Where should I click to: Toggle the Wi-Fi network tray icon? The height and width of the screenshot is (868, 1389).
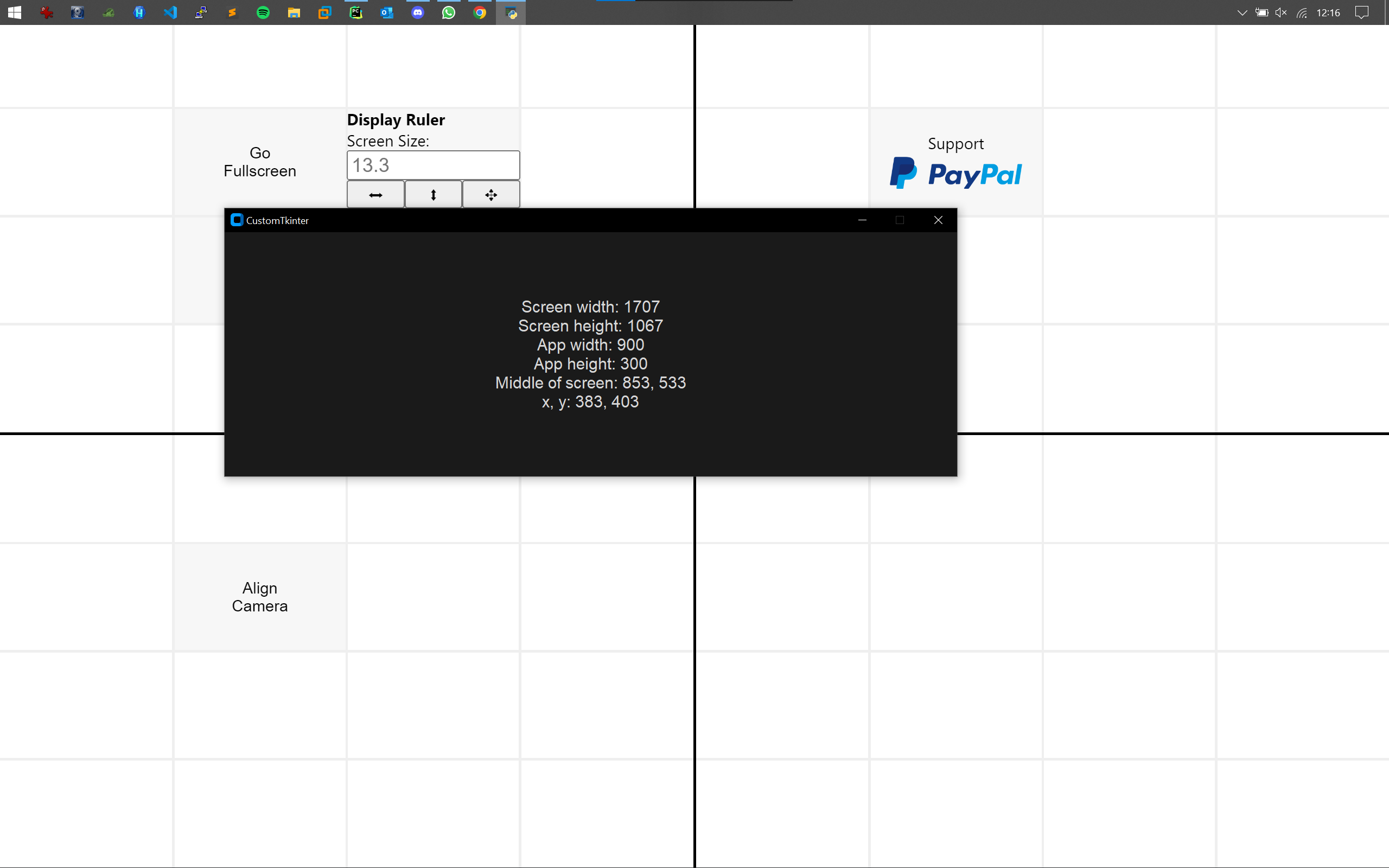pos(1302,12)
